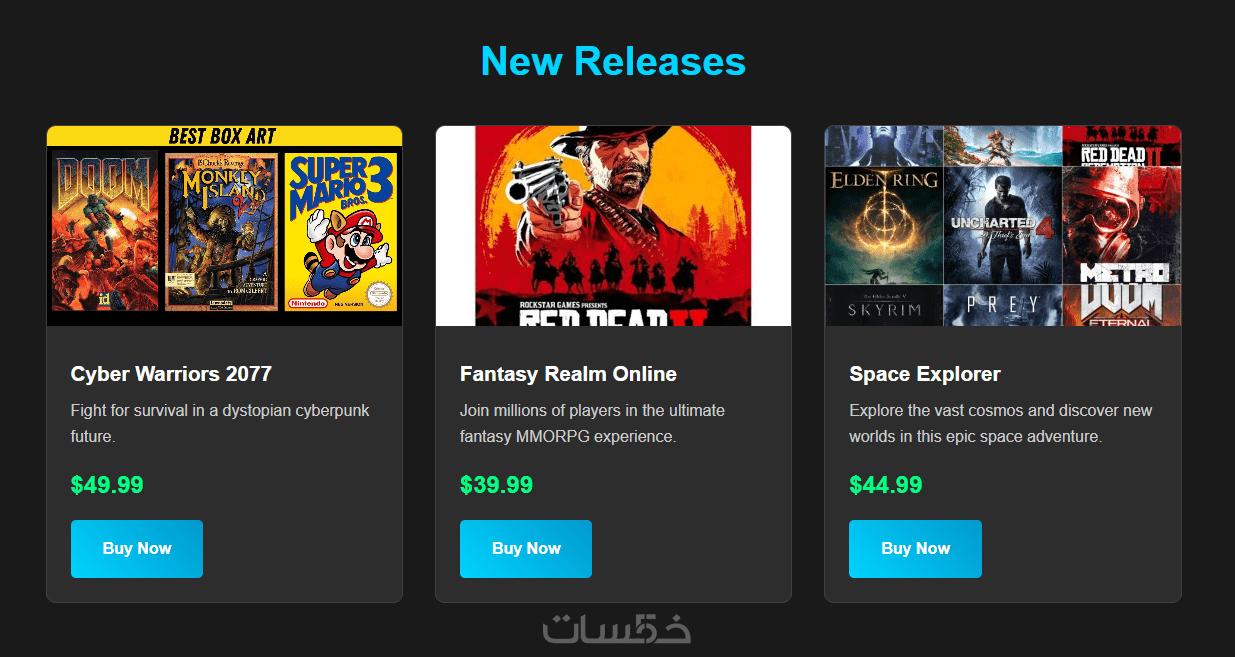Click the $49.99 price label
The width and height of the screenshot is (1235, 657).
pos(107,485)
